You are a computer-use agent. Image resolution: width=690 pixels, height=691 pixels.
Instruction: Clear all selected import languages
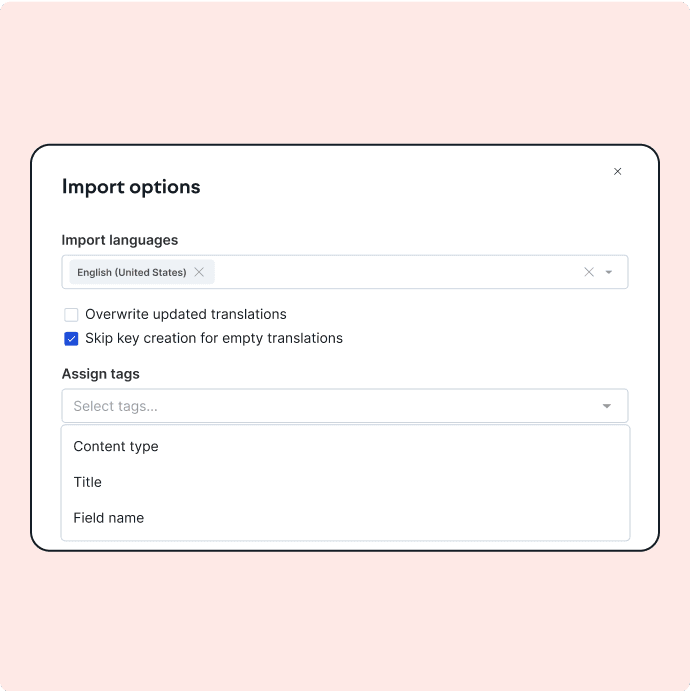point(589,272)
